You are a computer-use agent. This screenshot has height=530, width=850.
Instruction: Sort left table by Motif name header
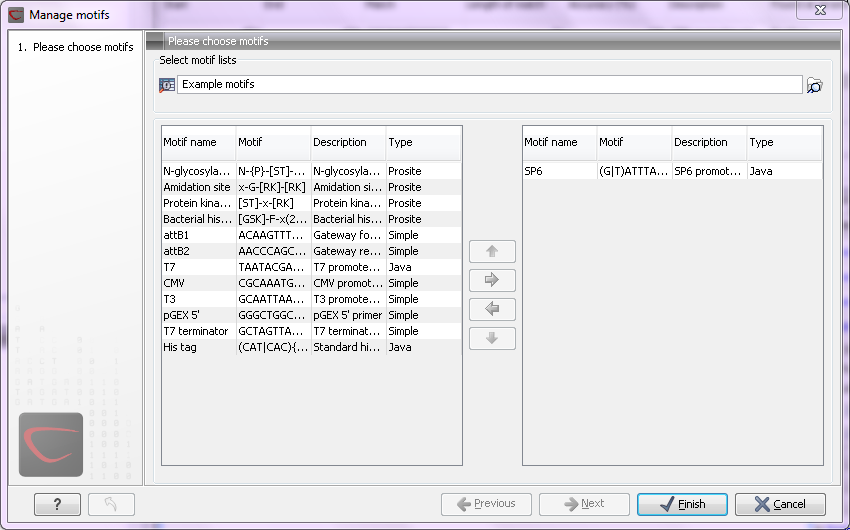pyautogui.click(x=198, y=142)
